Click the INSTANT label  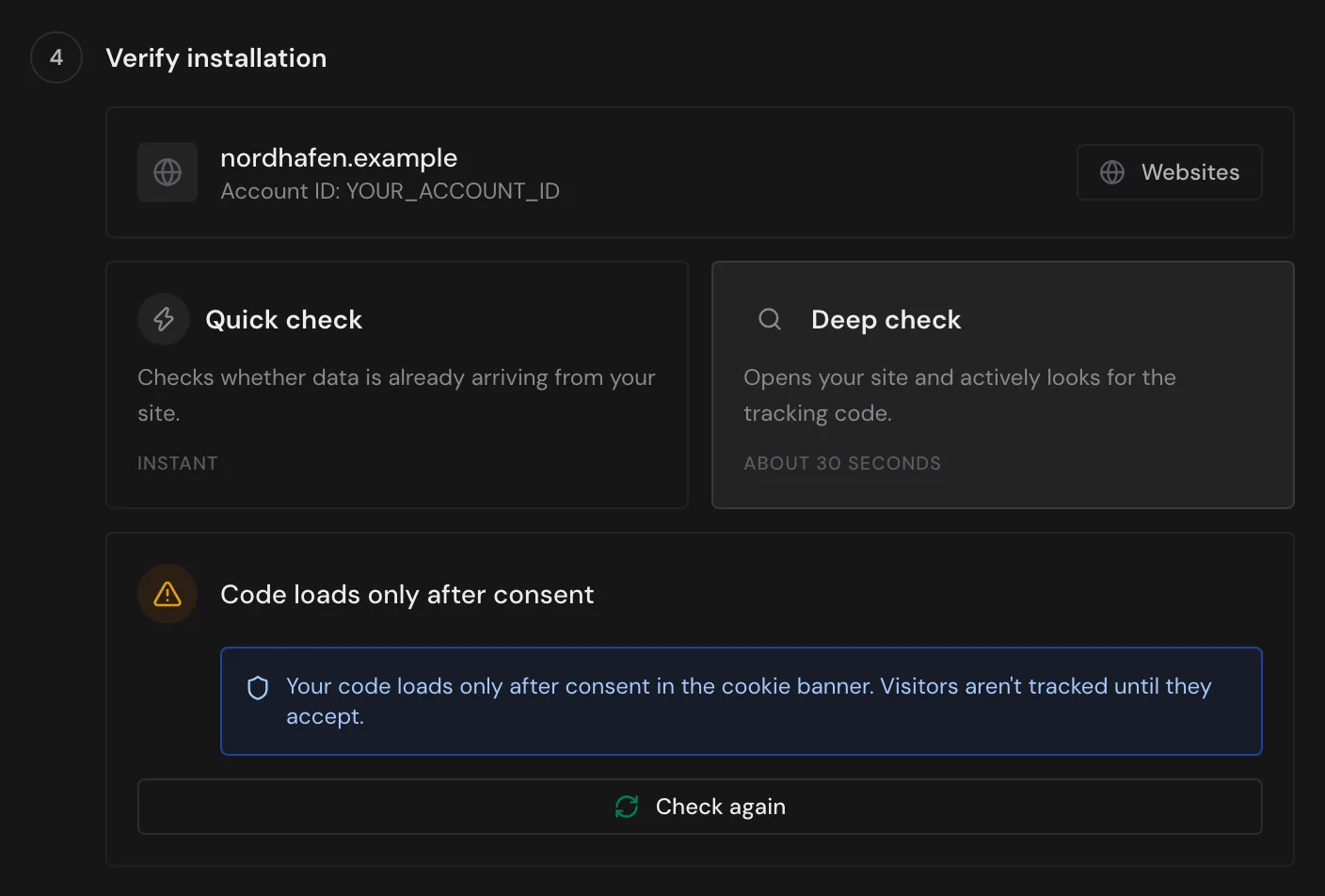178,463
